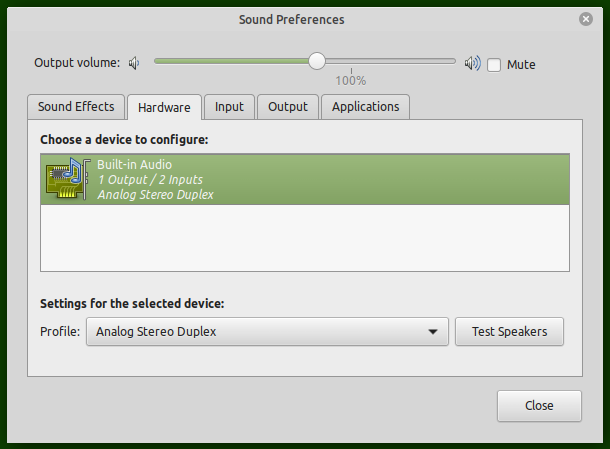Click the high volume speaker icon
The width and height of the screenshot is (610, 449).
(x=472, y=63)
